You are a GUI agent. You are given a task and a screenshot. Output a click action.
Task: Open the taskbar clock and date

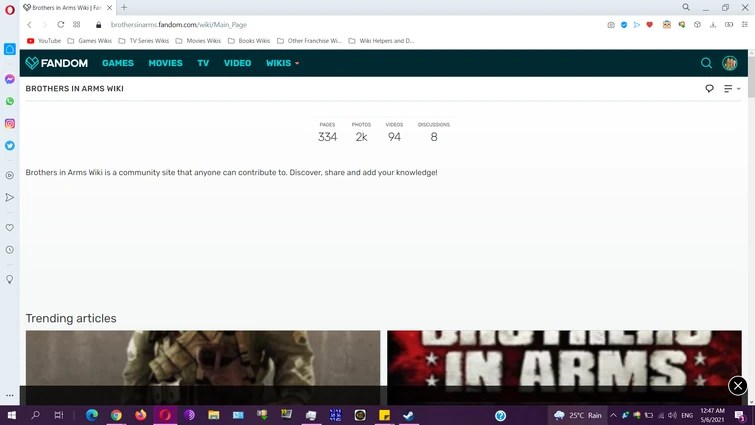[x=713, y=415]
